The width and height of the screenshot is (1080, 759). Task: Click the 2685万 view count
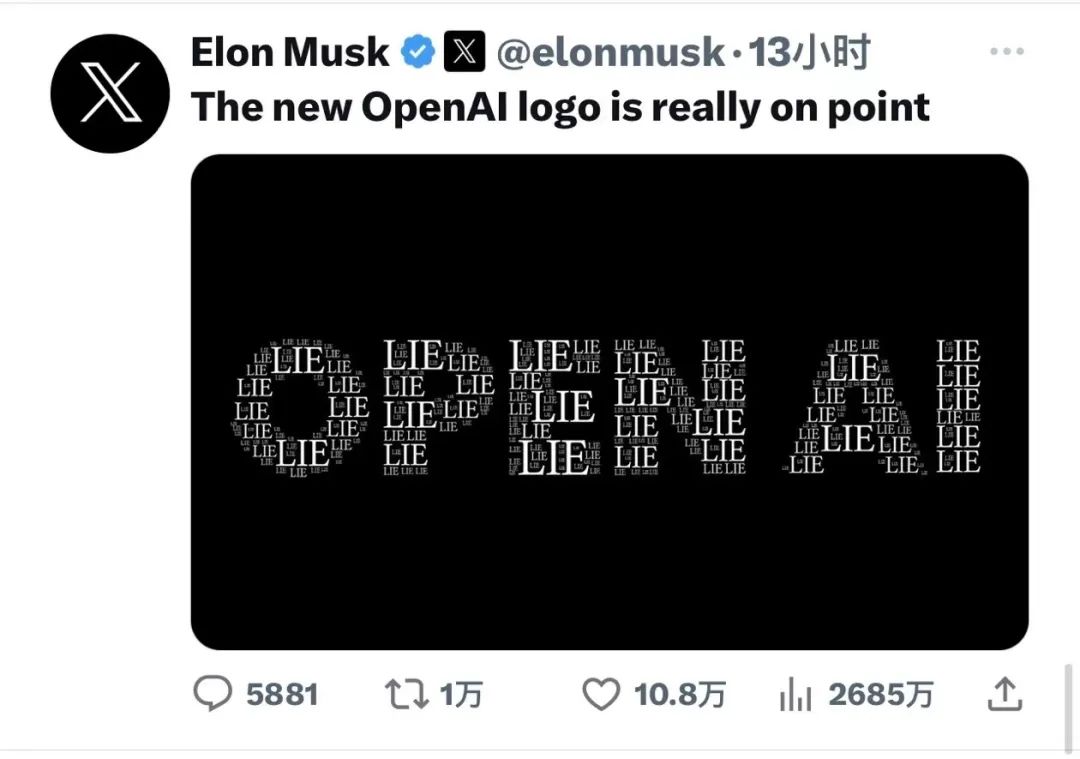(881, 694)
